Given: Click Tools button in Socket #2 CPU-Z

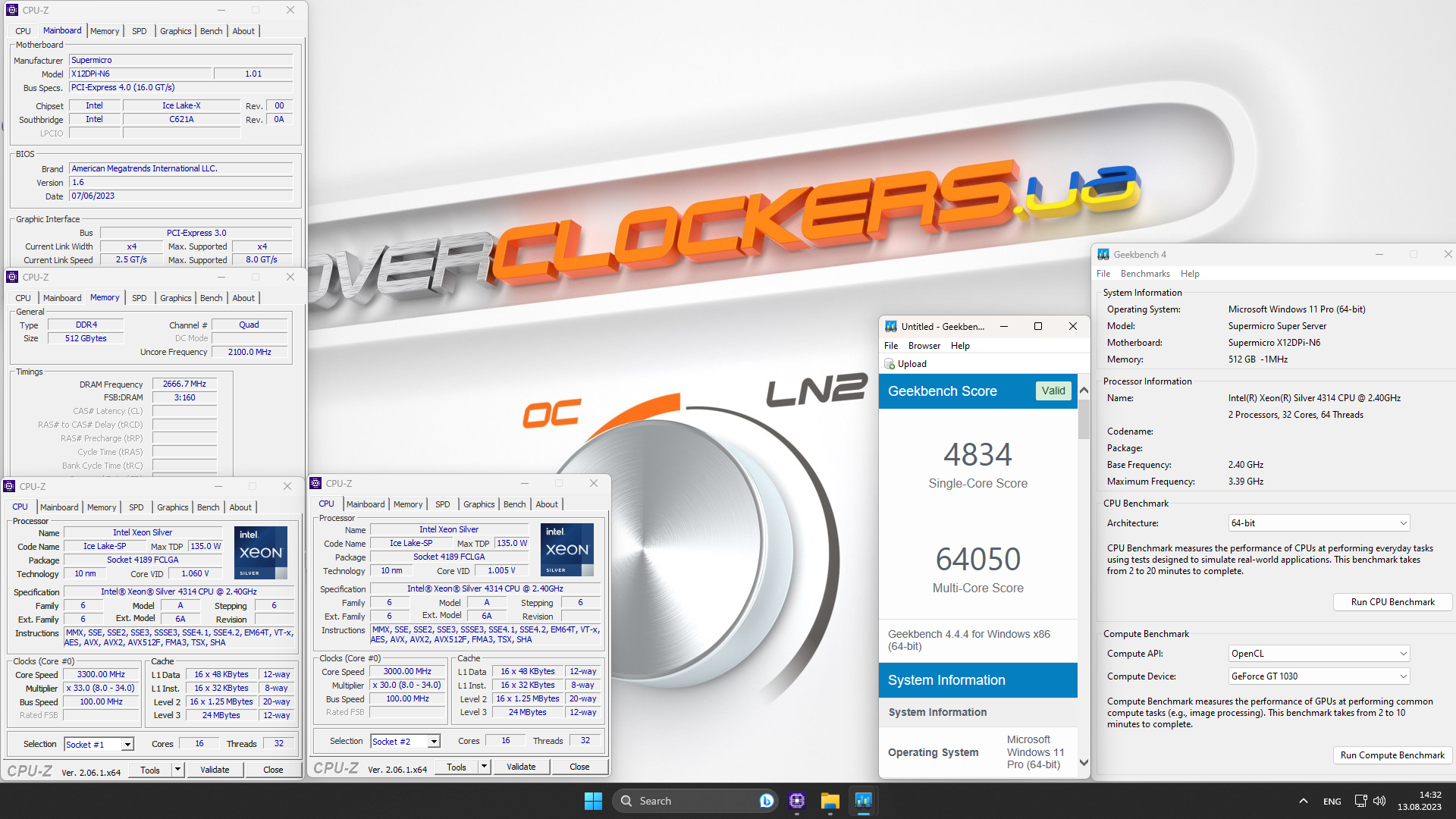Looking at the screenshot, I should (457, 767).
